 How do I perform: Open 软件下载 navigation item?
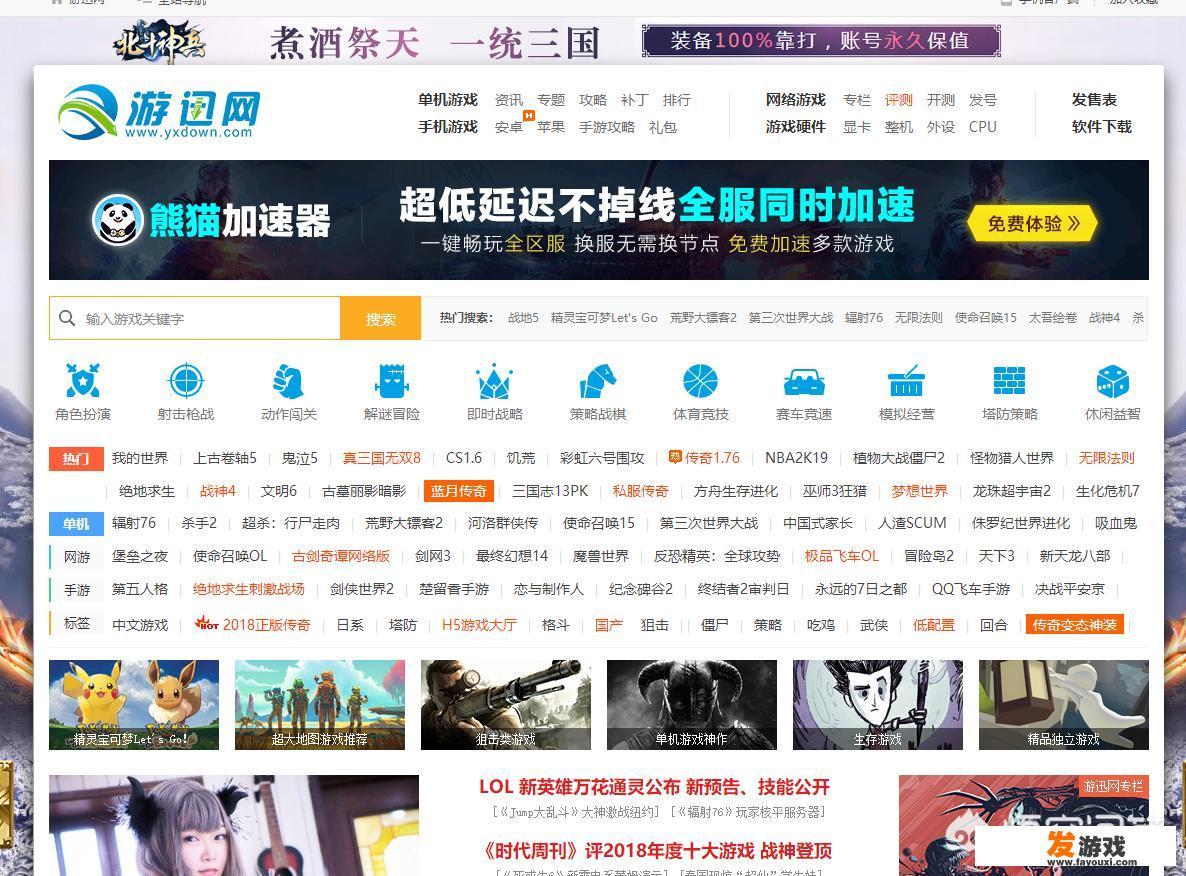click(1101, 127)
